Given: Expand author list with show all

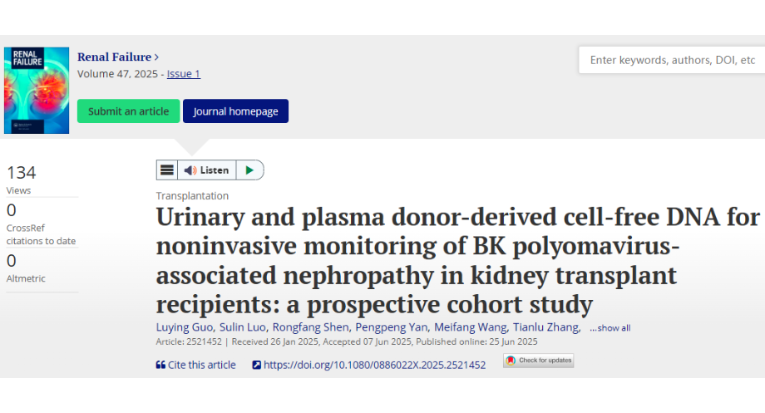Looking at the screenshot, I should tap(610, 328).
